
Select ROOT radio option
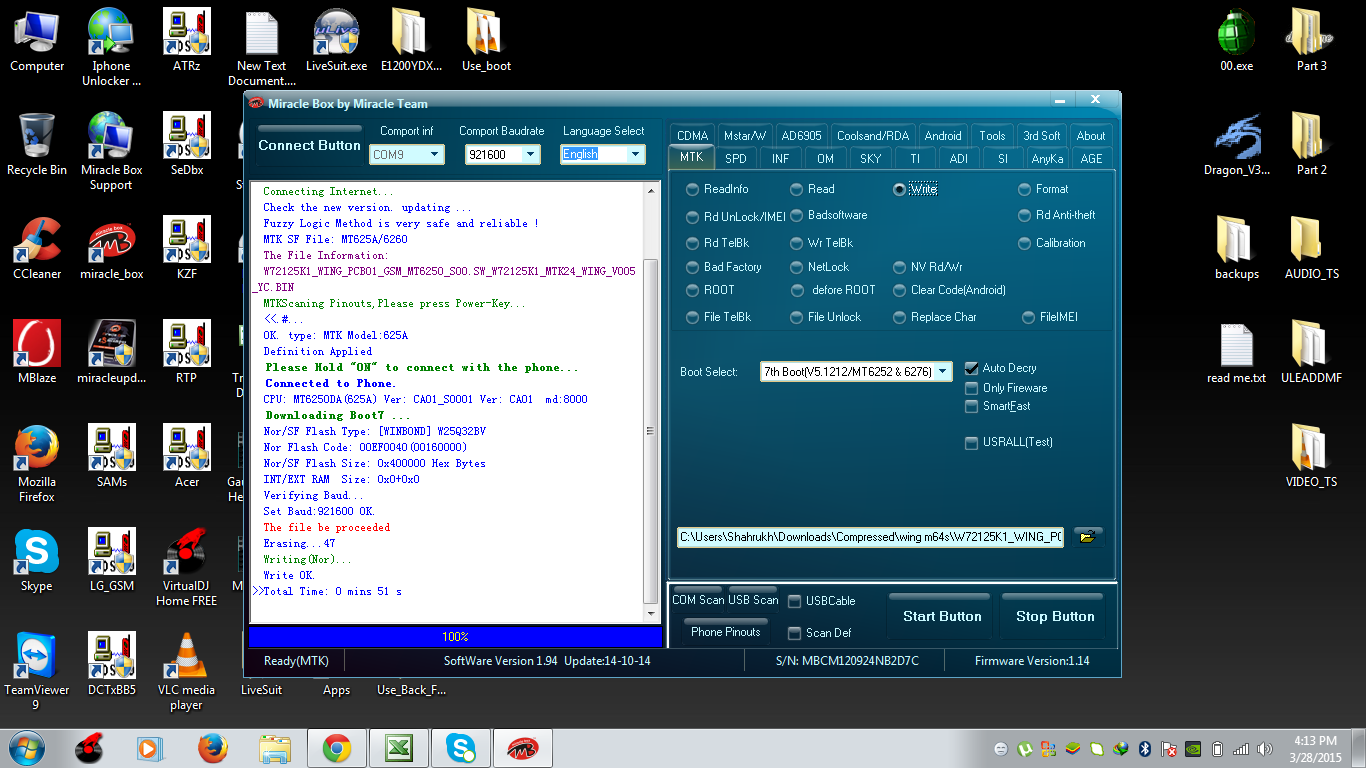coord(711,290)
